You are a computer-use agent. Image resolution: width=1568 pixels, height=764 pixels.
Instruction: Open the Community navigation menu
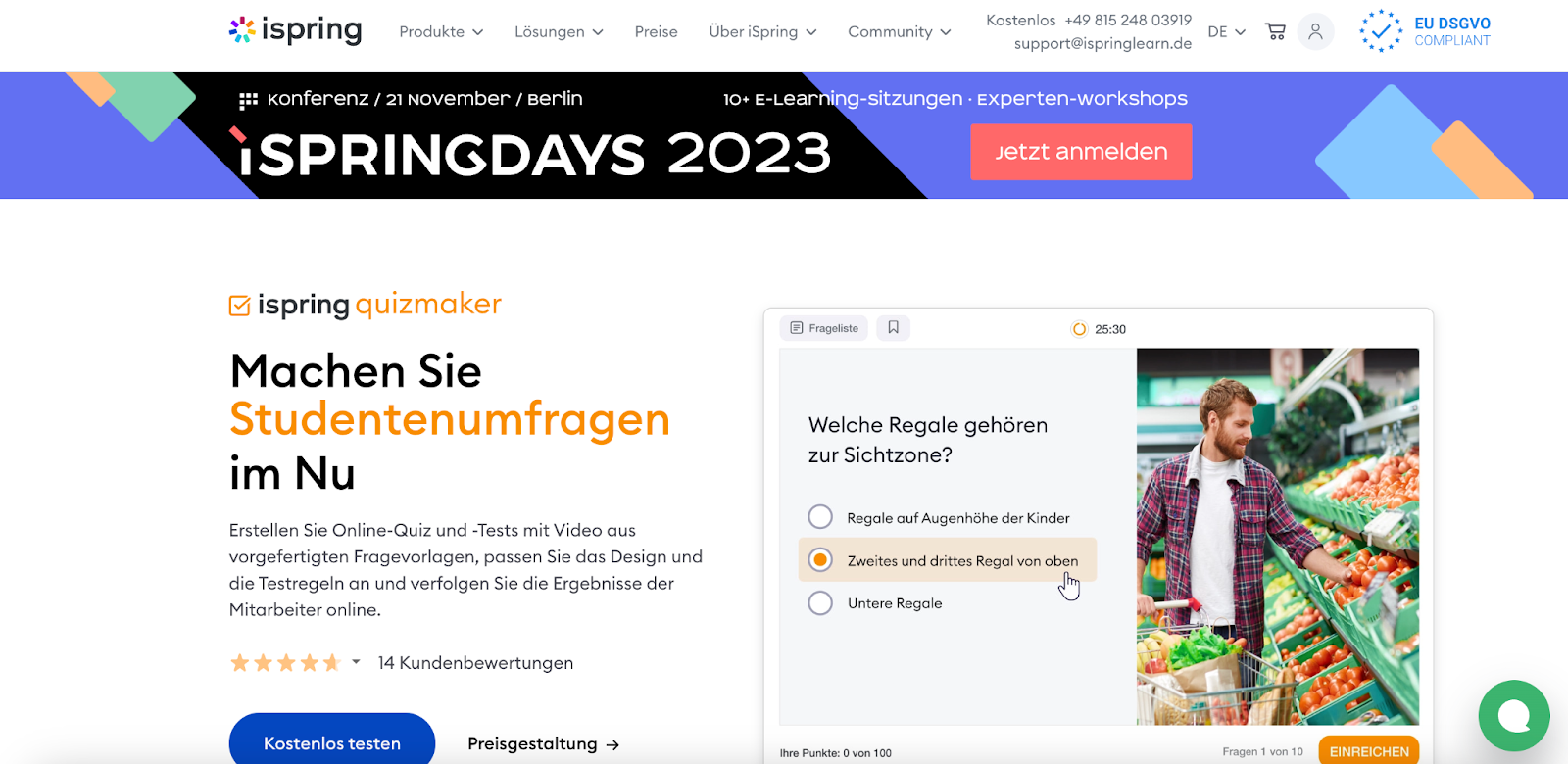tap(900, 31)
